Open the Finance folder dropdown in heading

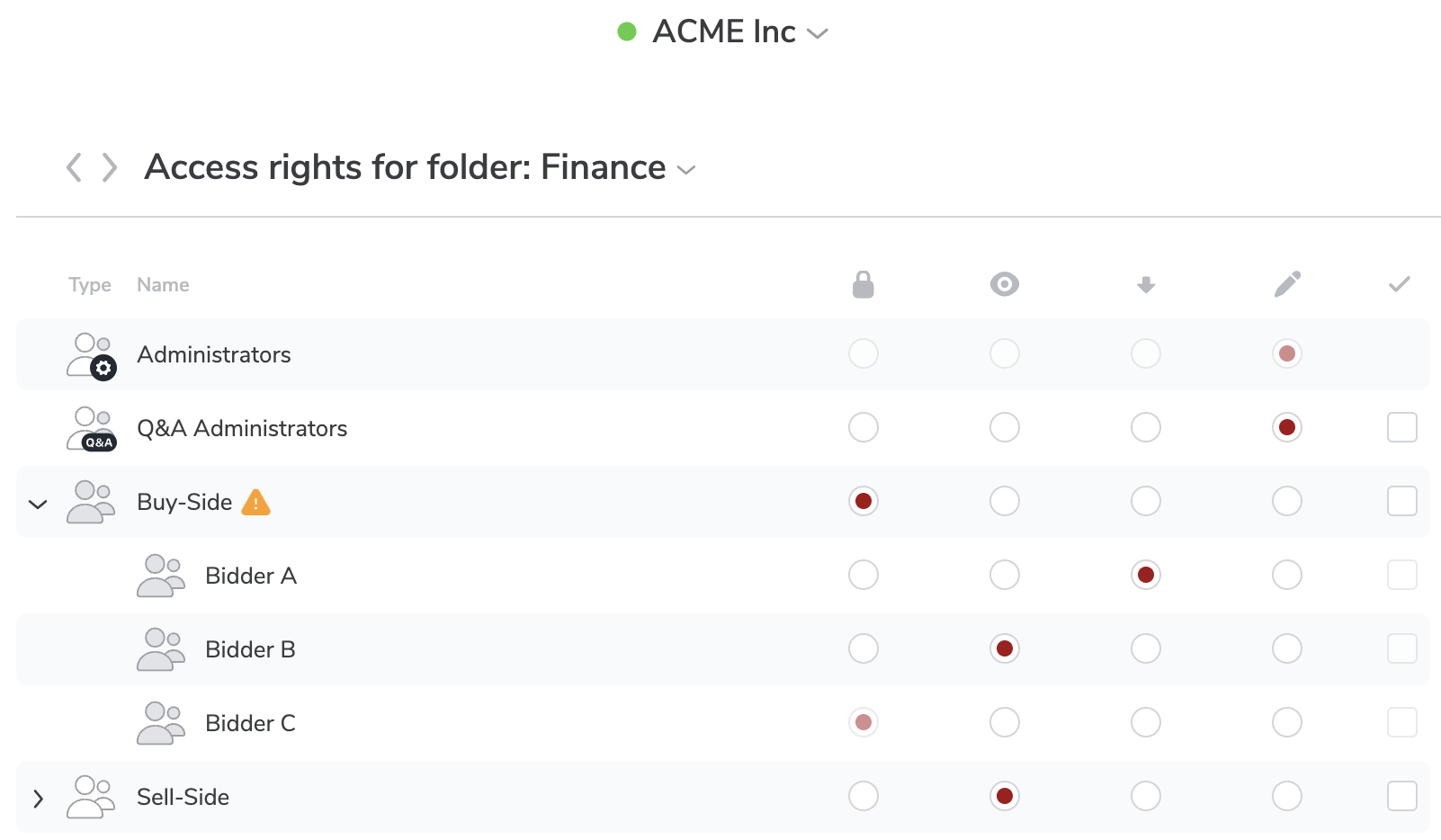click(x=686, y=170)
